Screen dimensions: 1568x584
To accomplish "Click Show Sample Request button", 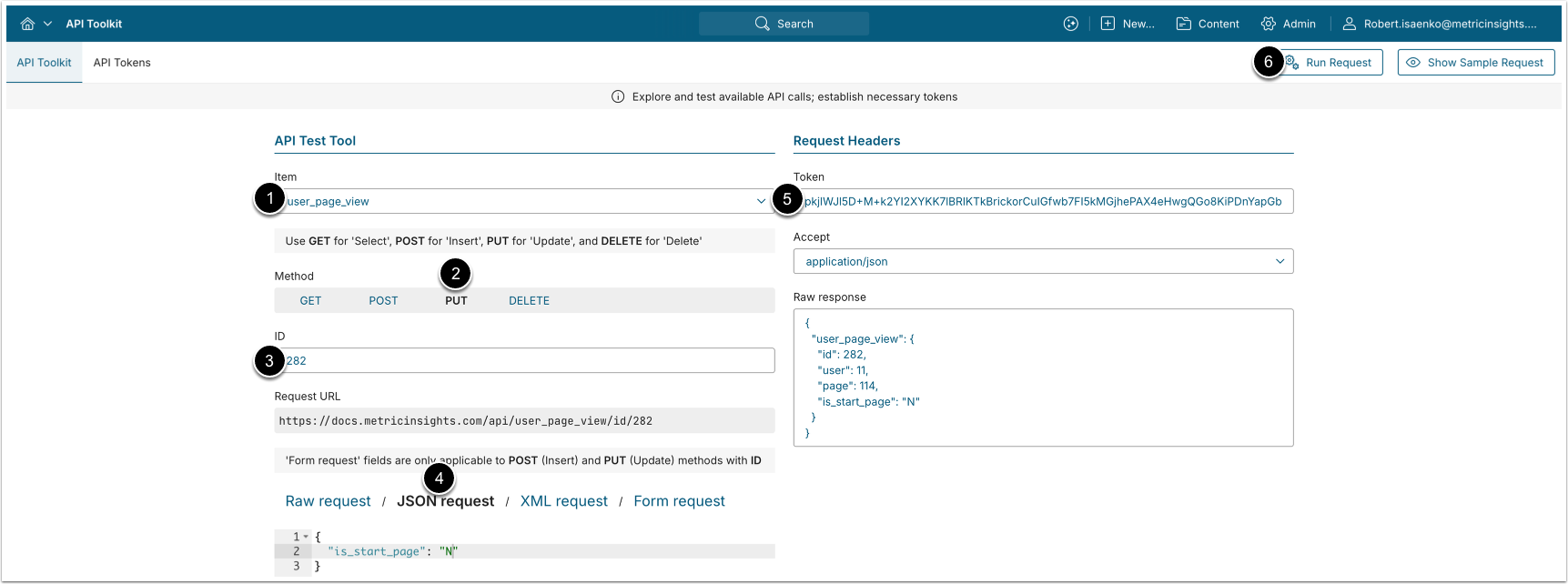I will tap(1476, 63).
